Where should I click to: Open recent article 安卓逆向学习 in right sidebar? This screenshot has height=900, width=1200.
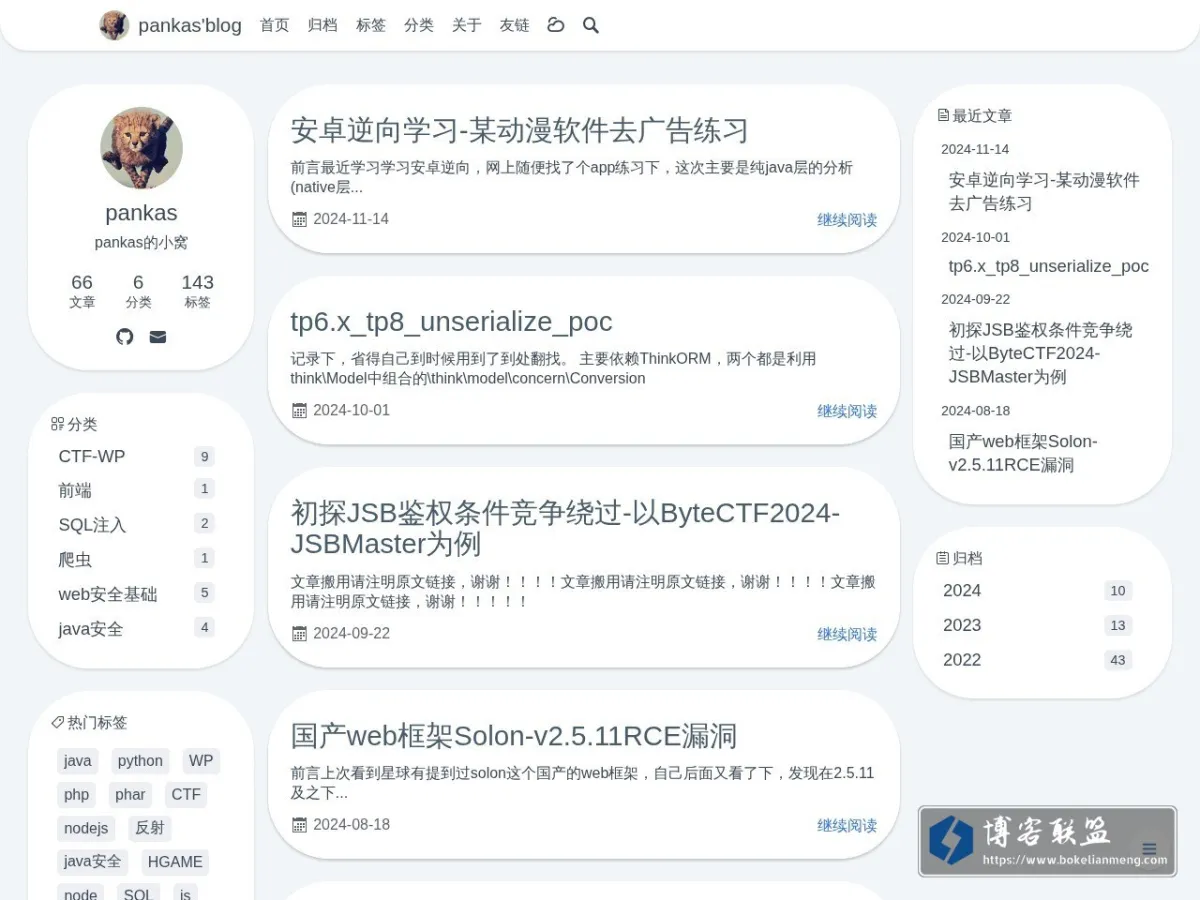[x=1044, y=192]
